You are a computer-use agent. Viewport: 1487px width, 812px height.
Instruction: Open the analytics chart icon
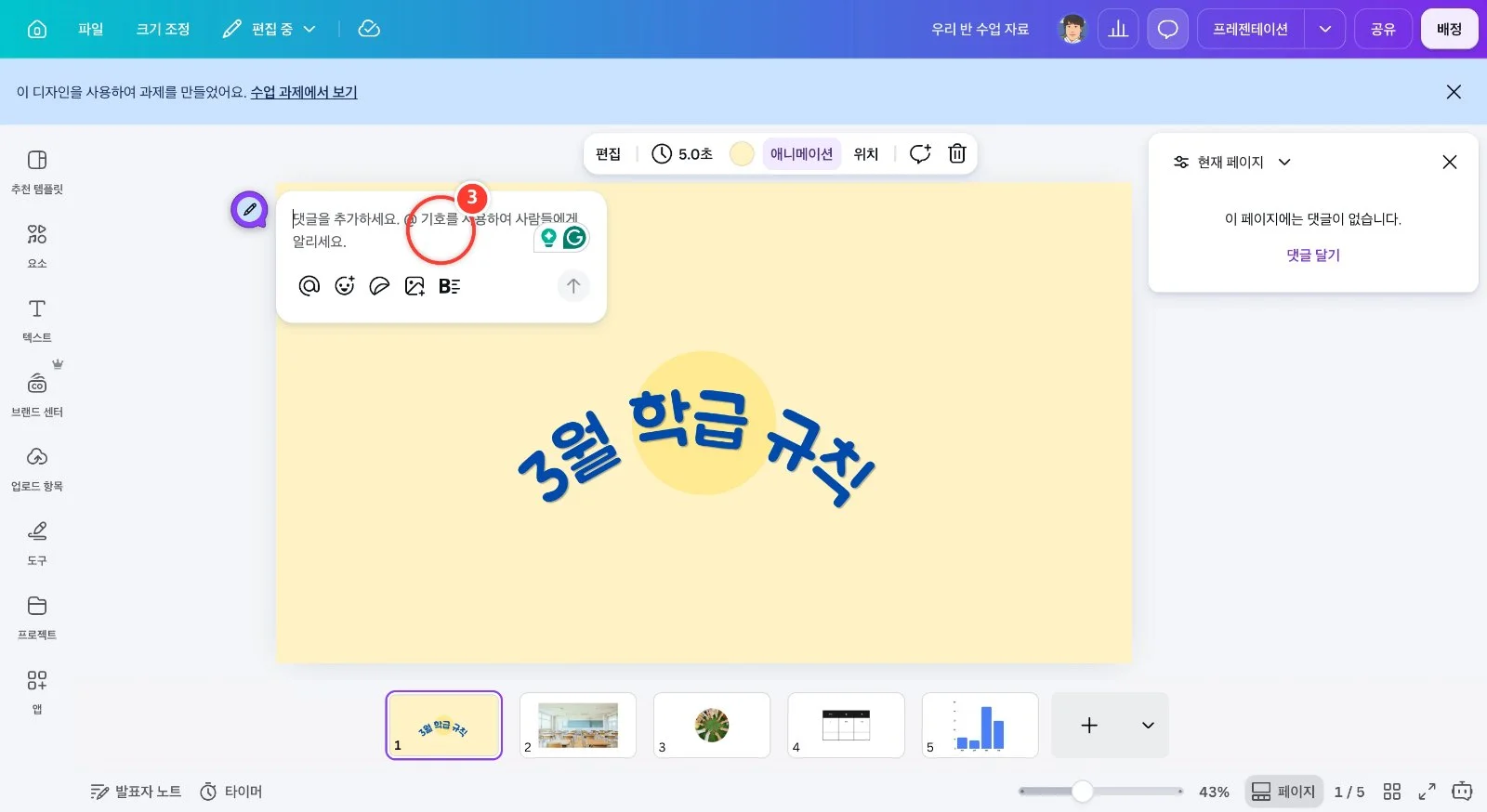point(1118,29)
